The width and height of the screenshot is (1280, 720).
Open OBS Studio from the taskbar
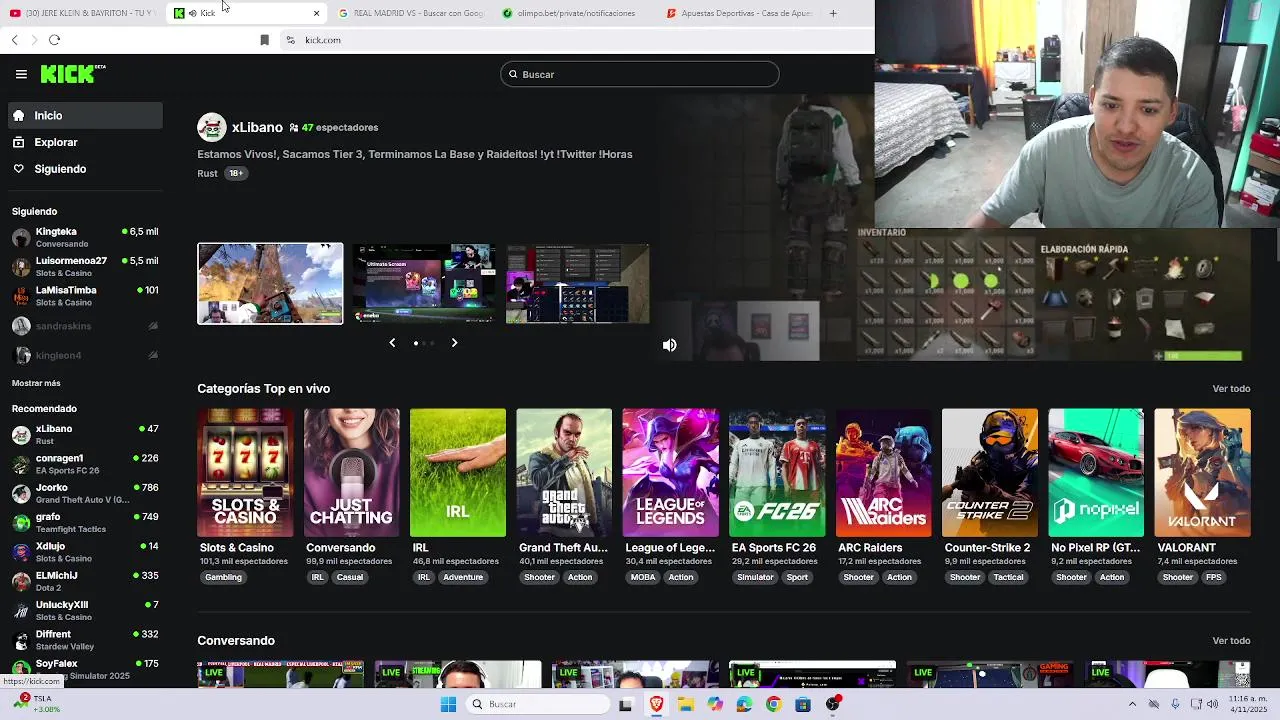(x=833, y=704)
